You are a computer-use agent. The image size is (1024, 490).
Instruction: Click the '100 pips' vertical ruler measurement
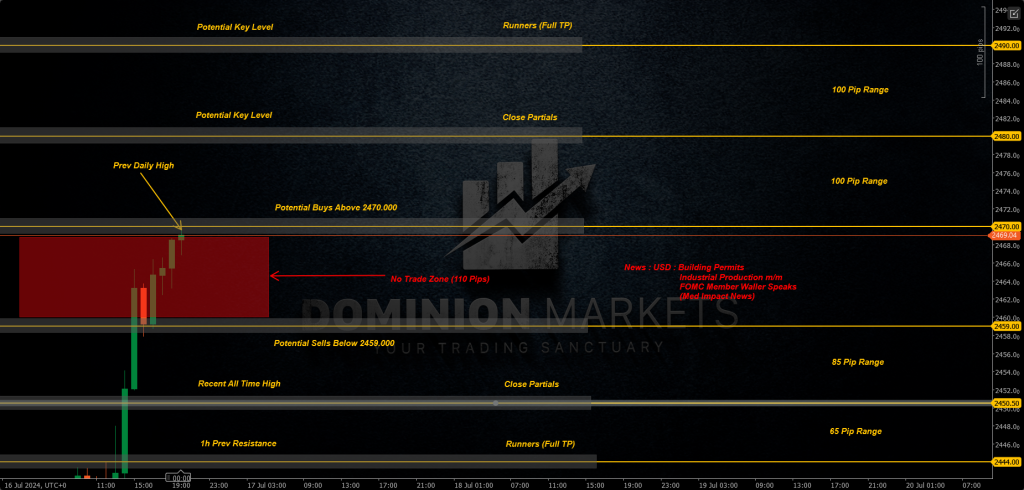point(980,51)
